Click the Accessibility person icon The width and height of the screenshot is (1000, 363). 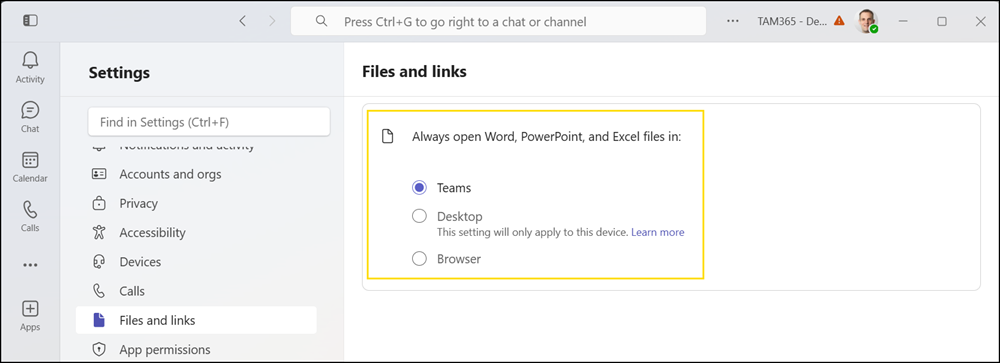99,232
